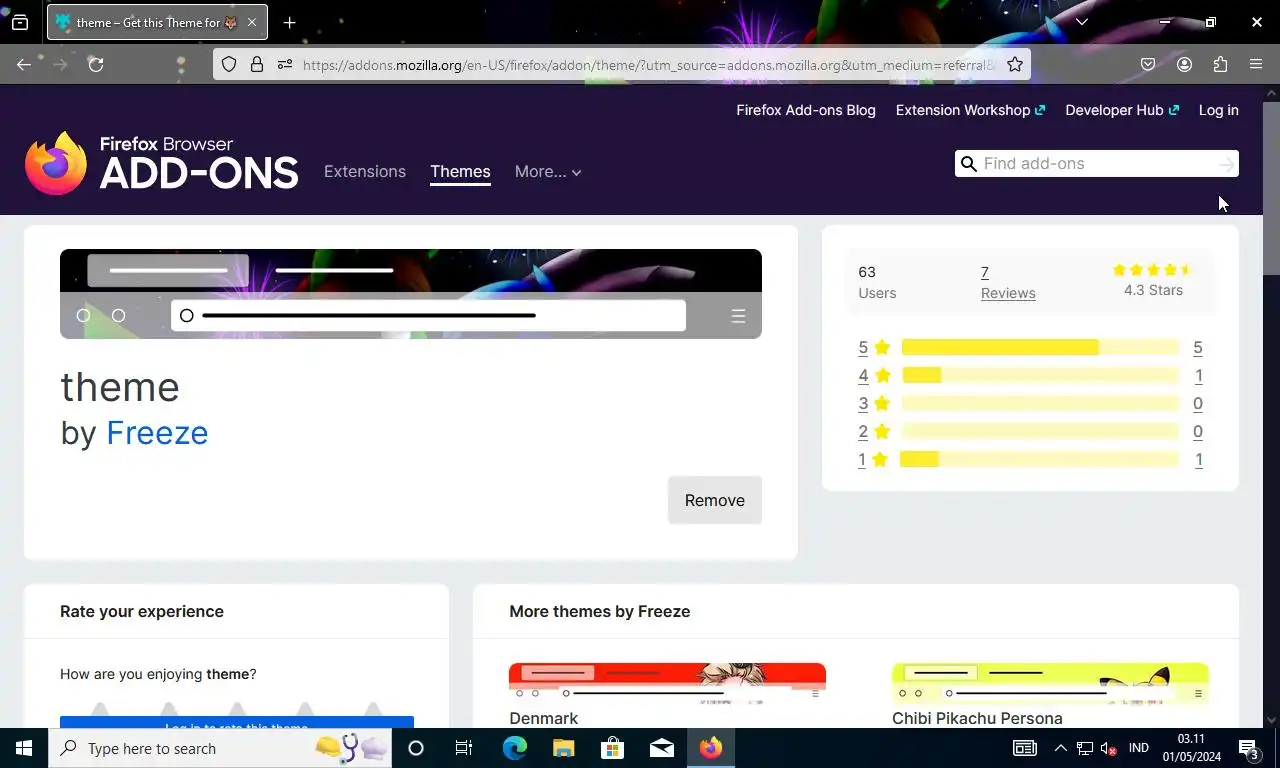Viewport: 1280px width, 768px height.
Task: Open the notifications center icon
Action: 1250,748
